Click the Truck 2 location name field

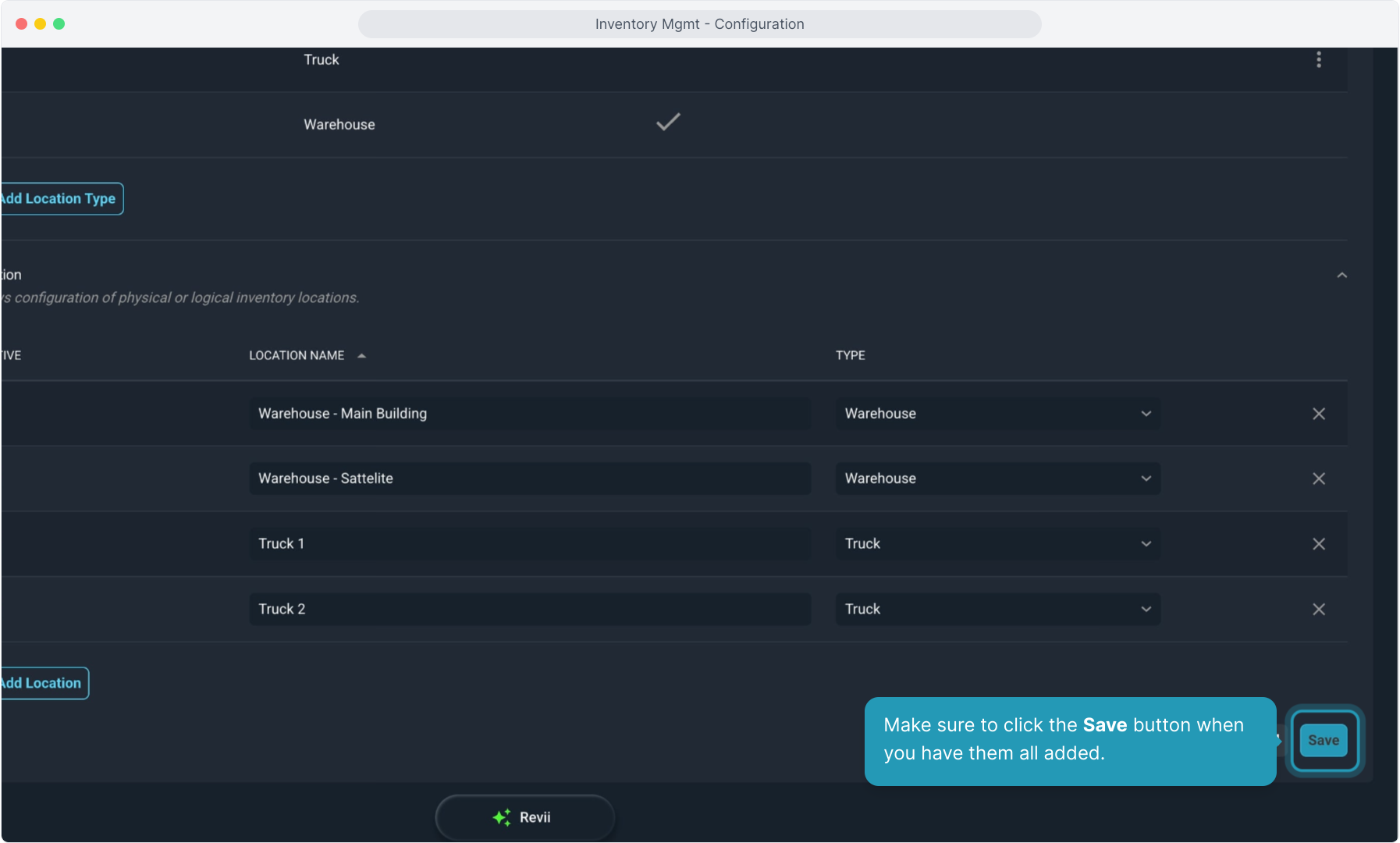(529, 609)
